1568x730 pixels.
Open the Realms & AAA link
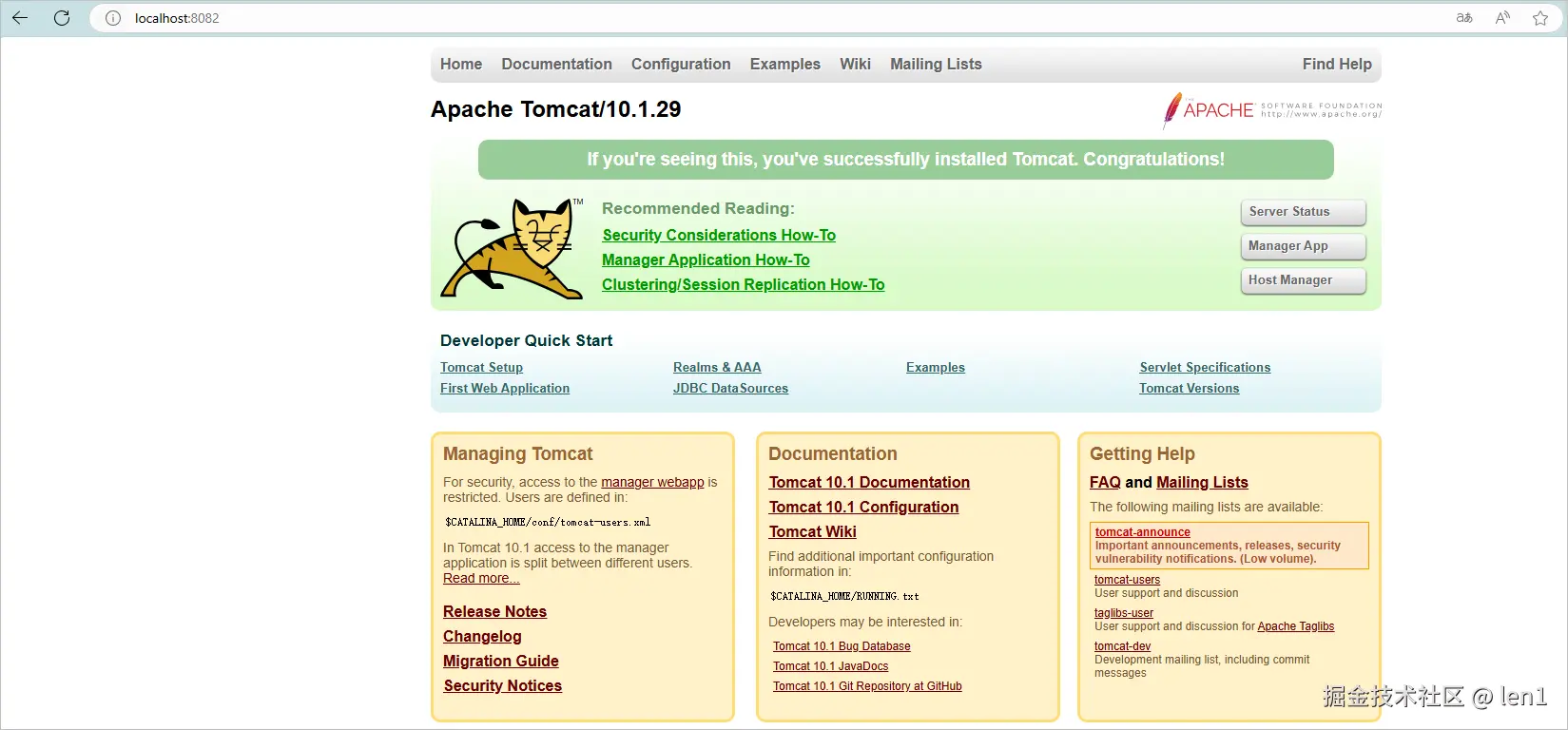point(717,367)
